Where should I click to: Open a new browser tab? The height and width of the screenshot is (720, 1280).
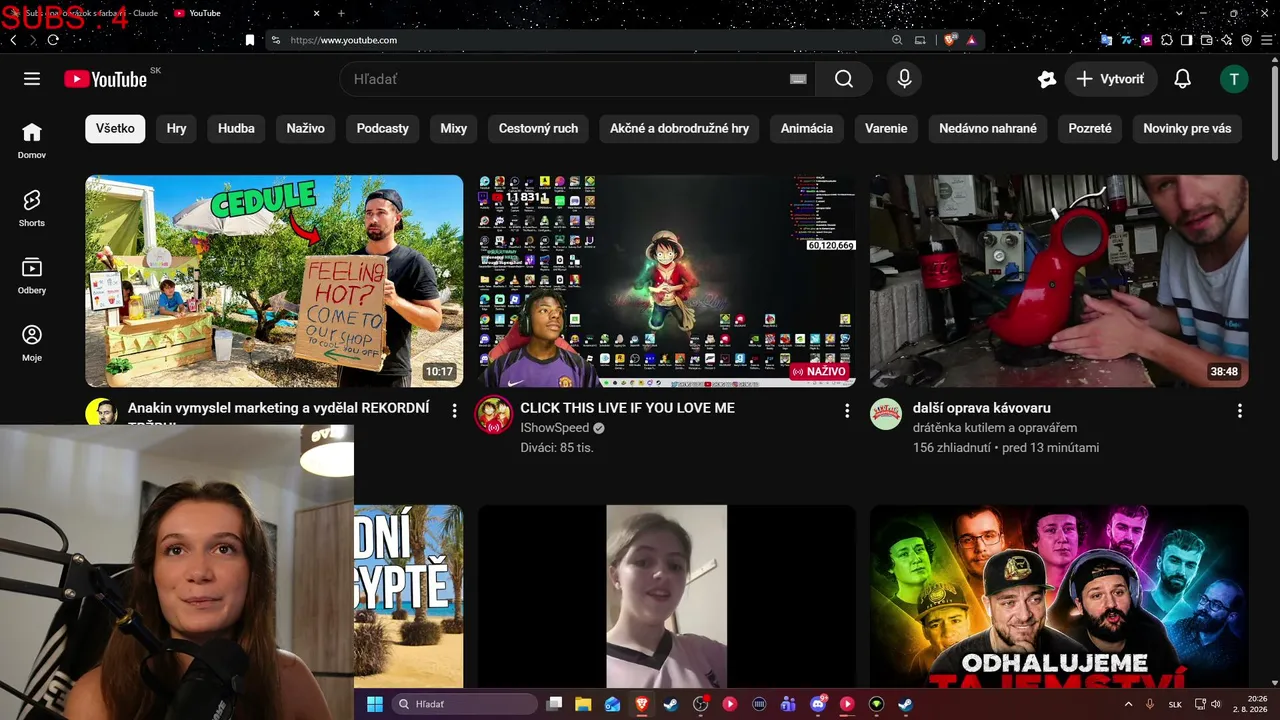pos(341,13)
